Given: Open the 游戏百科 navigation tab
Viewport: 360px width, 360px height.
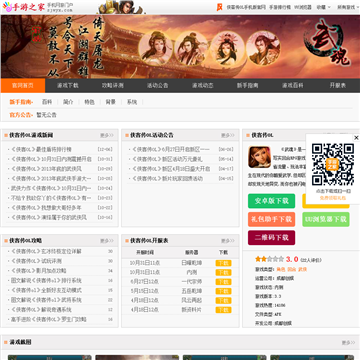Looking at the screenshot, I should pos(293,85).
